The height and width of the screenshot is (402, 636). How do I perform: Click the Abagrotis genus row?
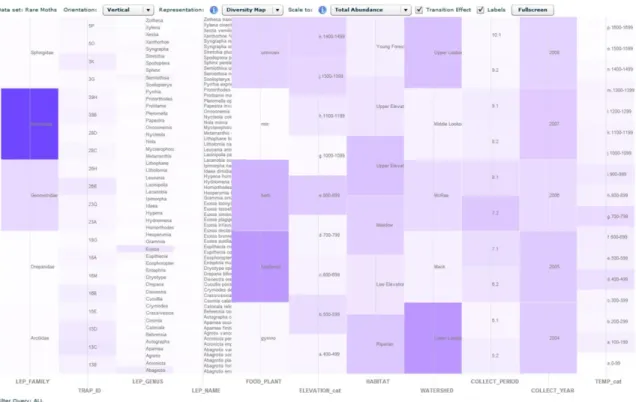tap(145, 370)
